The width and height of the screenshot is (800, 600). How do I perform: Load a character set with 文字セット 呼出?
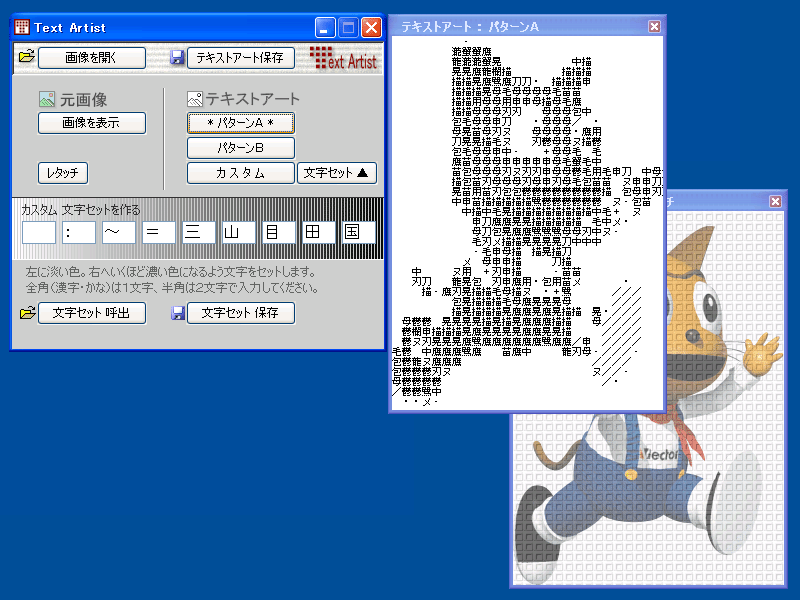92,313
